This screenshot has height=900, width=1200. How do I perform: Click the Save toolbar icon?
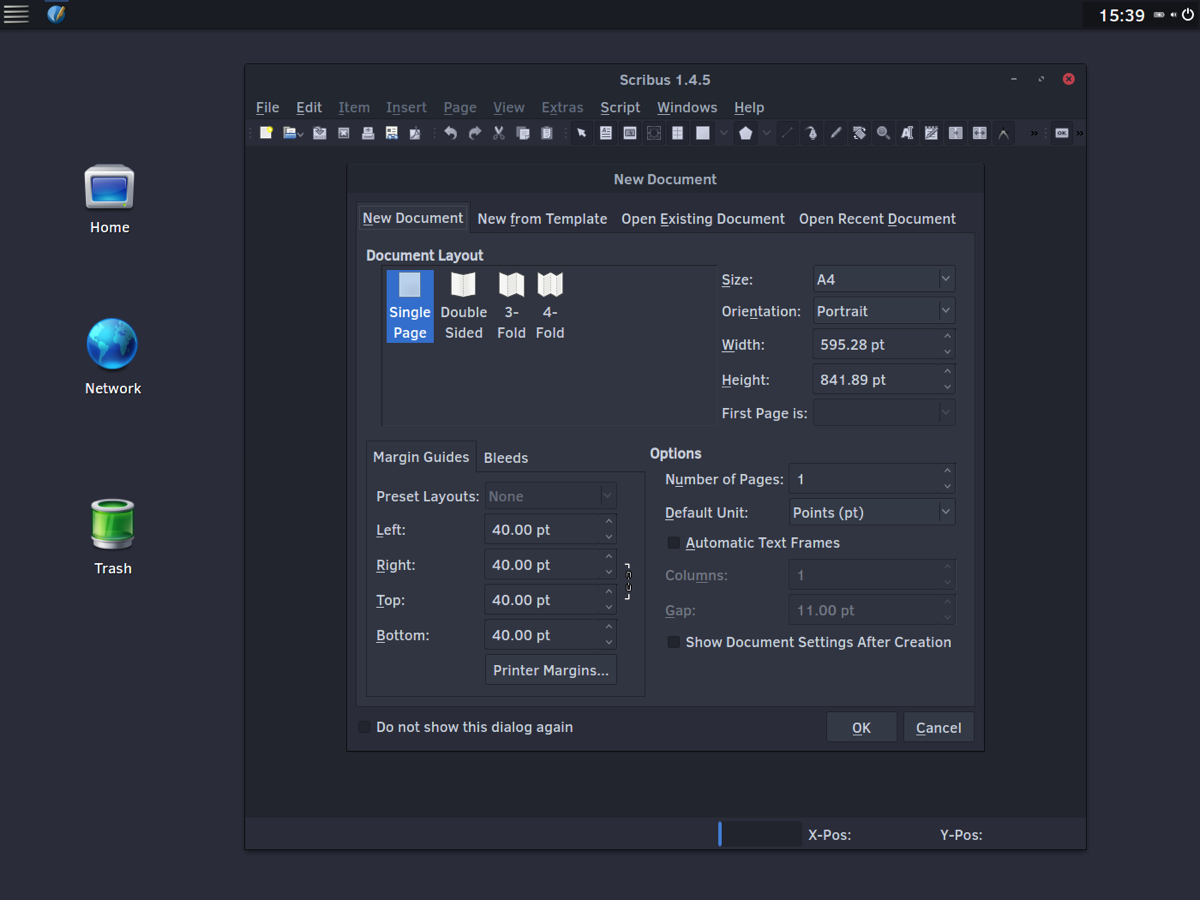click(320, 133)
